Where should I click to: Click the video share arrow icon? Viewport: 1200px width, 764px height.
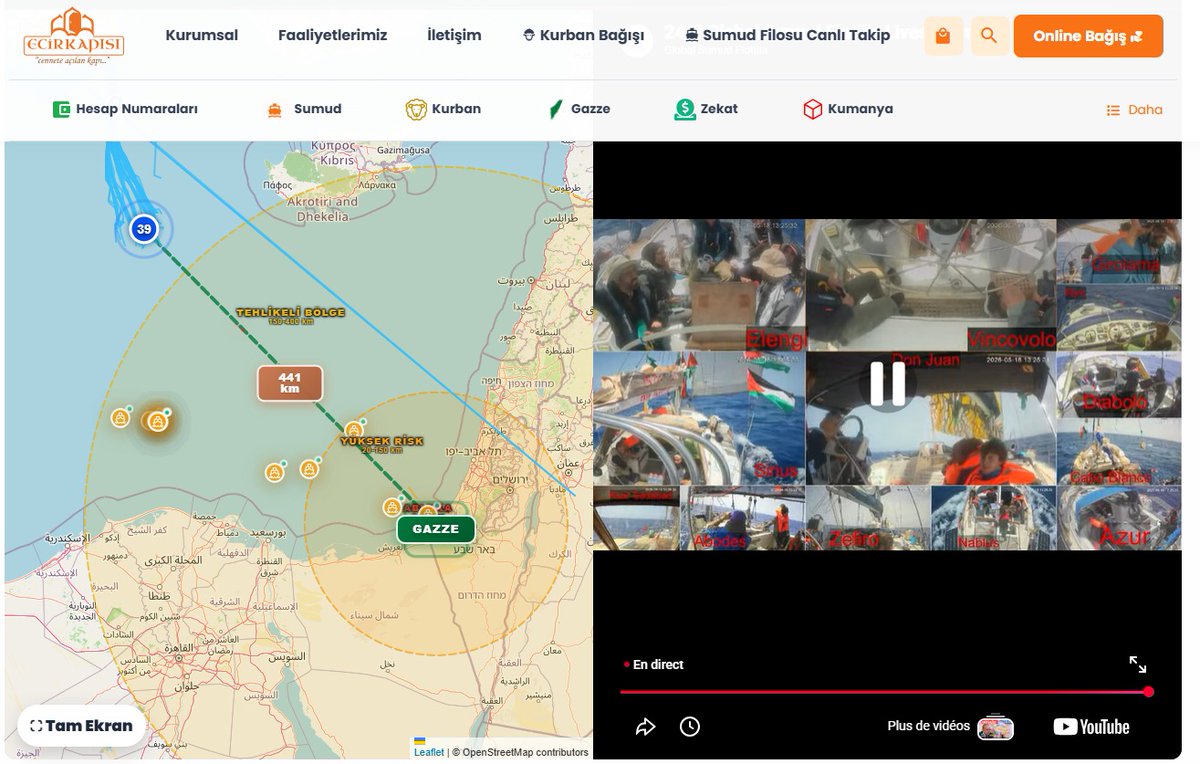[x=645, y=727]
